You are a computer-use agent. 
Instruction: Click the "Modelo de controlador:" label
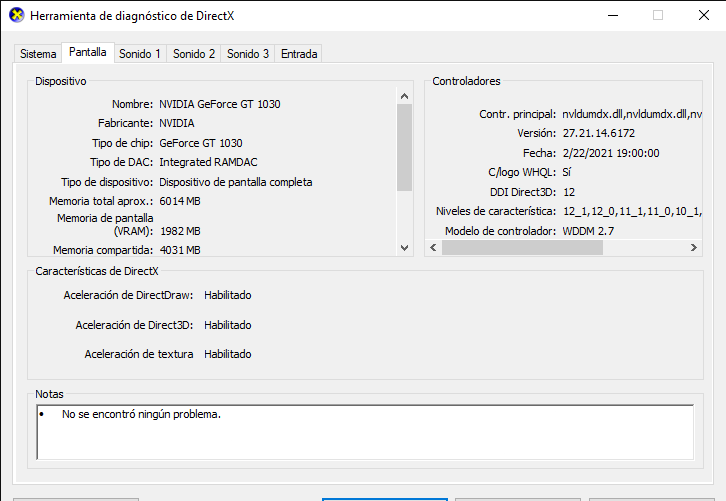tap(501, 231)
